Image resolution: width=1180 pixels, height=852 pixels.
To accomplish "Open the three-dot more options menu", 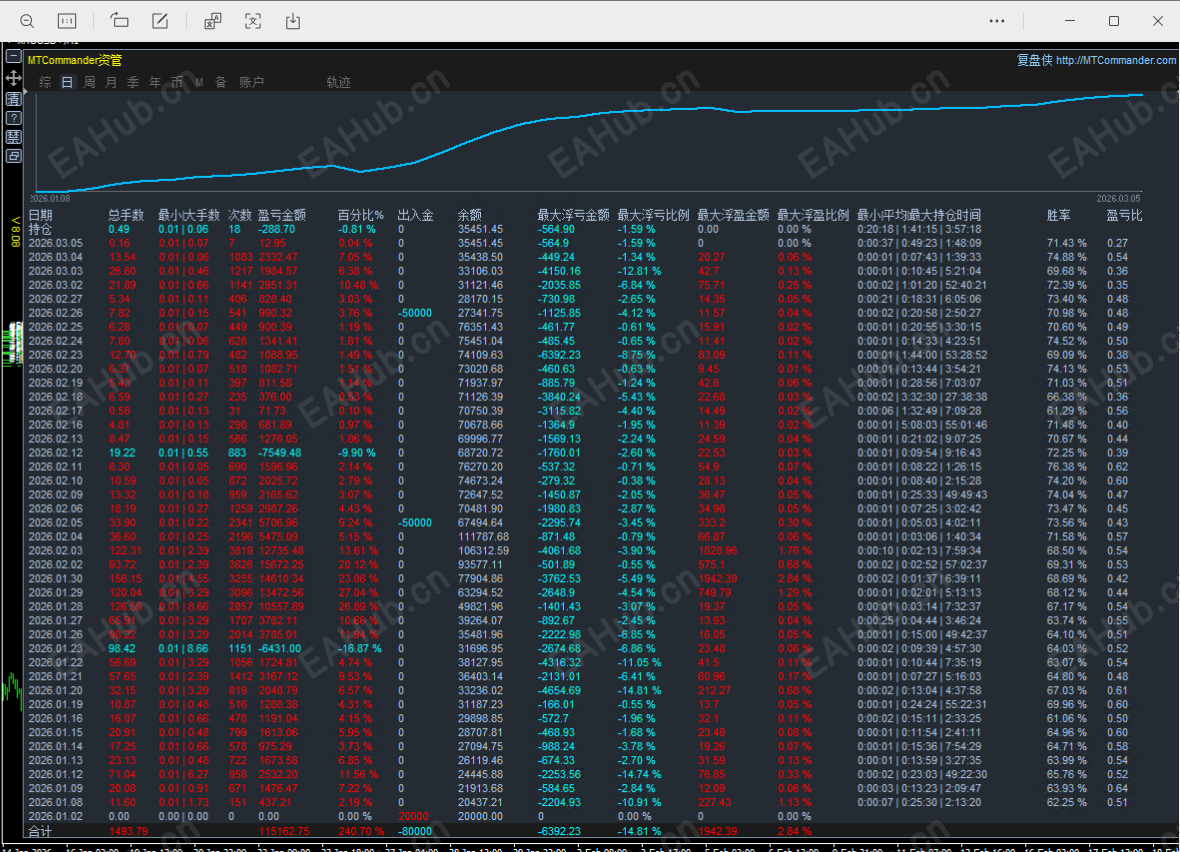I will [997, 21].
